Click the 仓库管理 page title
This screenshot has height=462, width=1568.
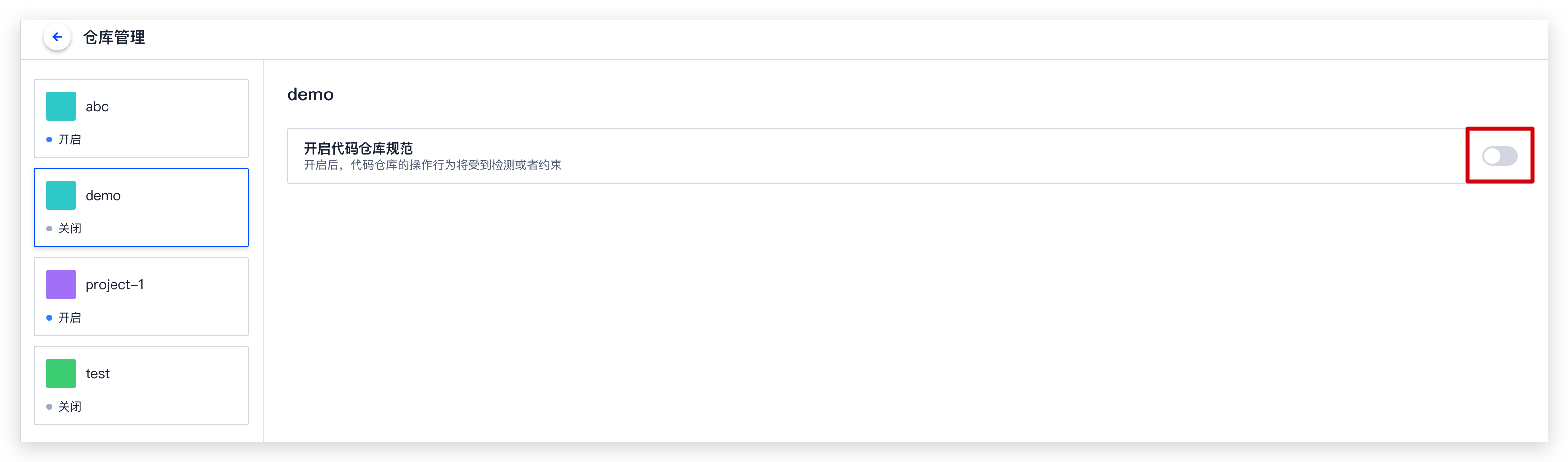coord(114,37)
